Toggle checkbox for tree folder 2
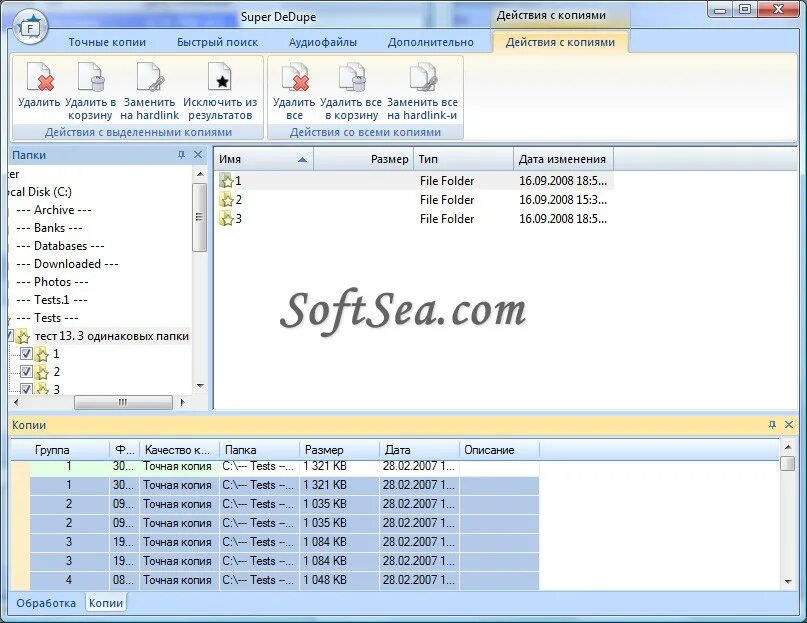The width and height of the screenshot is (807, 623). [x=26, y=372]
